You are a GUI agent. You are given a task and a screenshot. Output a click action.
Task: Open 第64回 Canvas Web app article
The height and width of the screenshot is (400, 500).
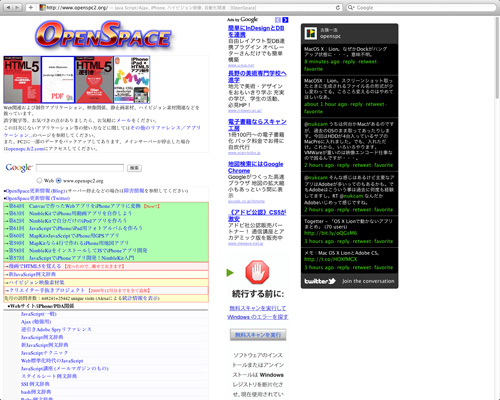75,206
